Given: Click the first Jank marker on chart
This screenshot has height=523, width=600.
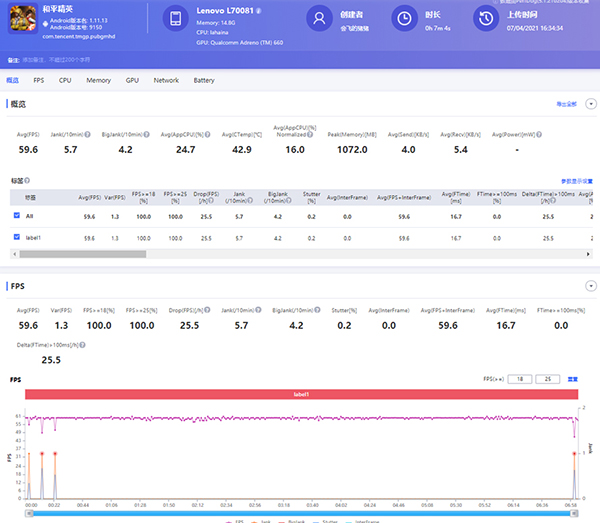Looking at the screenshot, I should click(x=29, y=453).
